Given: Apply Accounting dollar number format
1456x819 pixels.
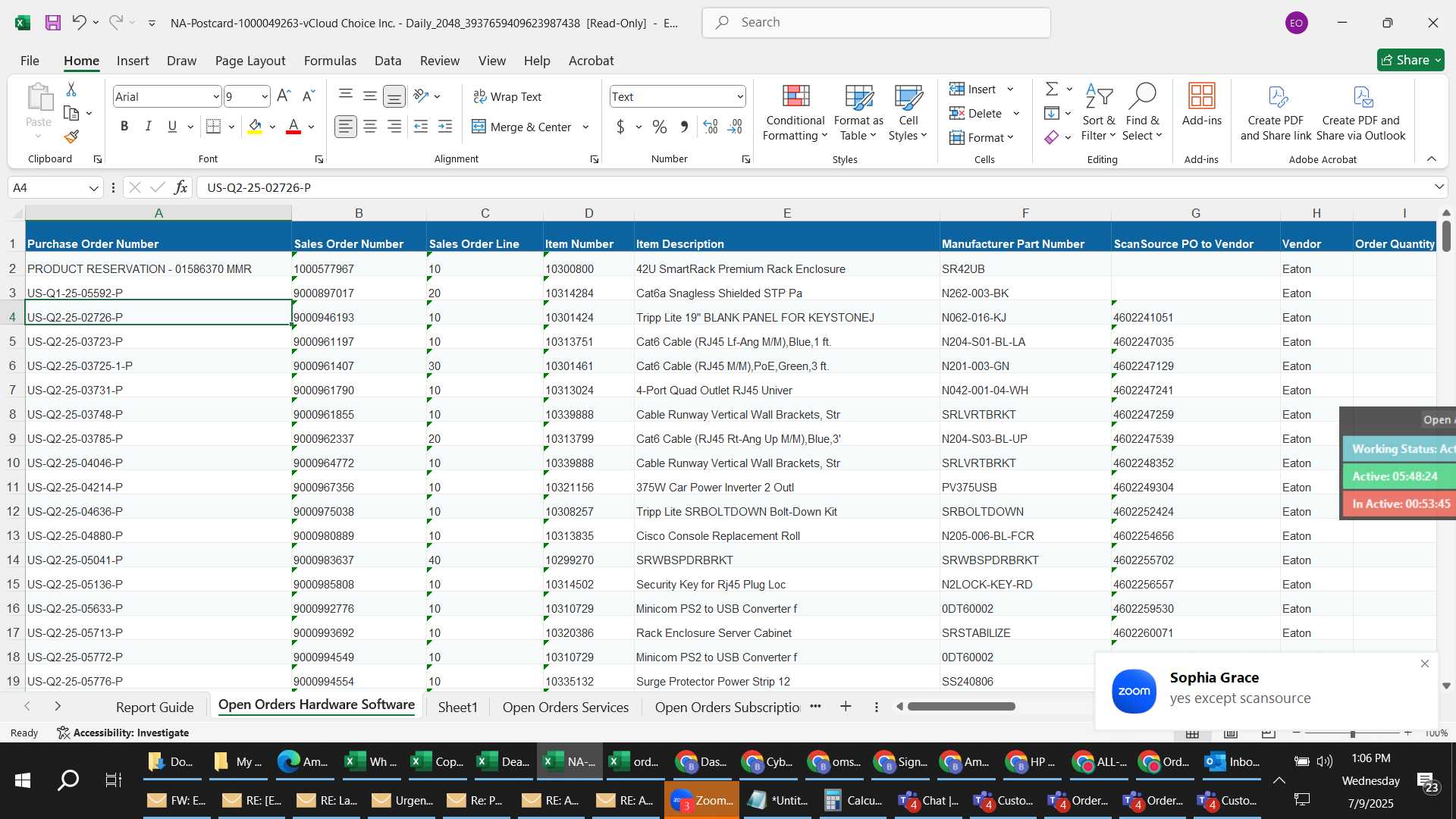Looking at the screenshot, I should point(620,127).
